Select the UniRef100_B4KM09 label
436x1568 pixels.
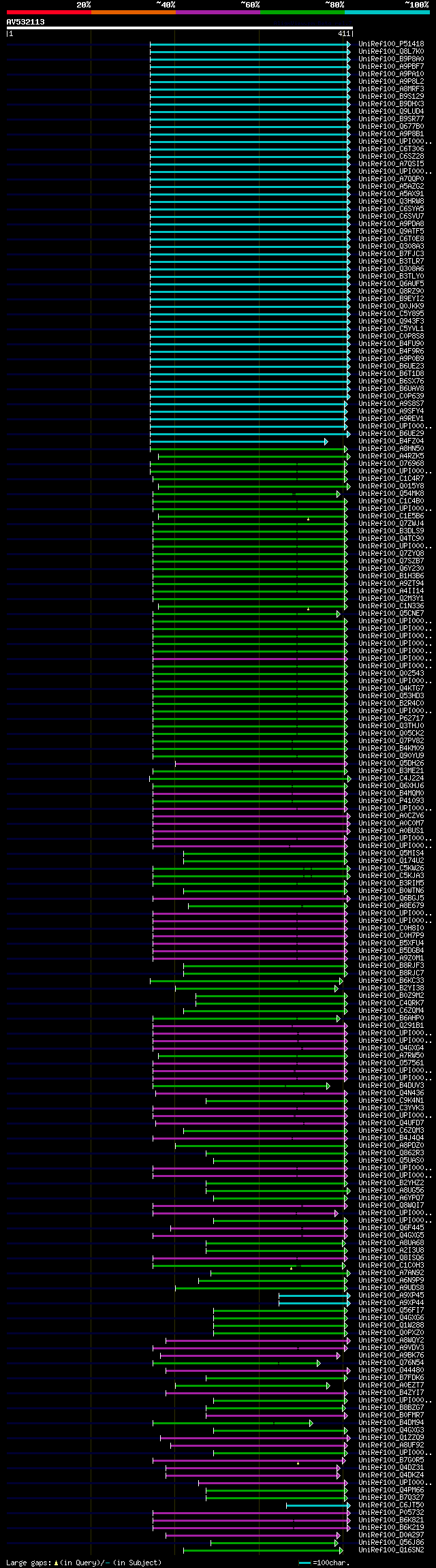[391, 749]
